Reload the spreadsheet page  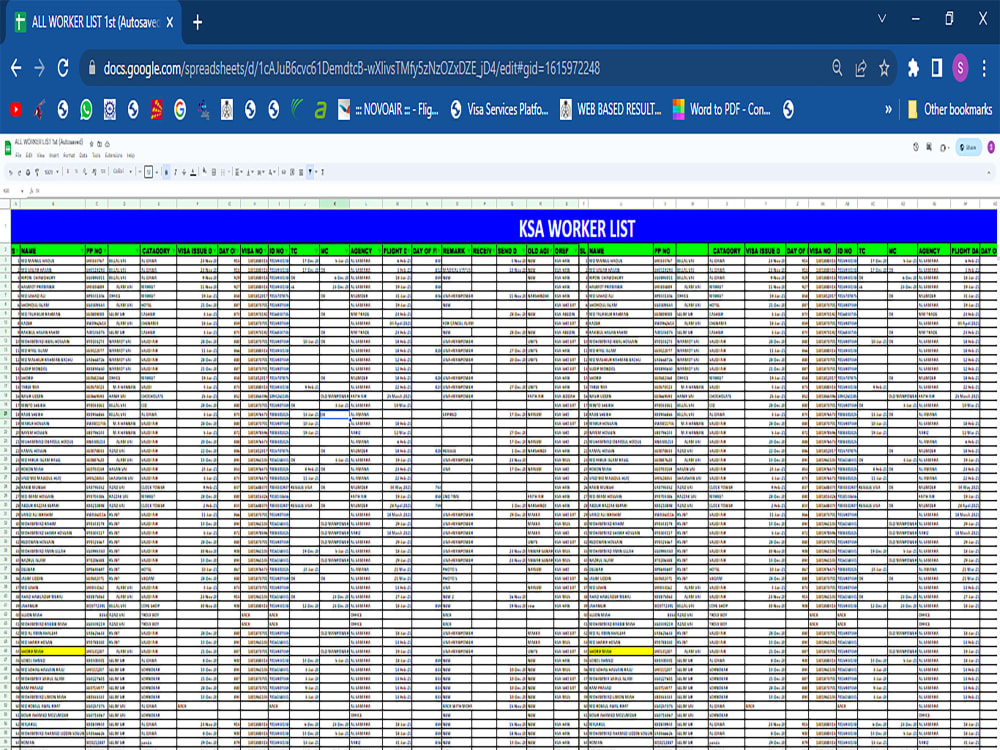[x=63, y=68]
